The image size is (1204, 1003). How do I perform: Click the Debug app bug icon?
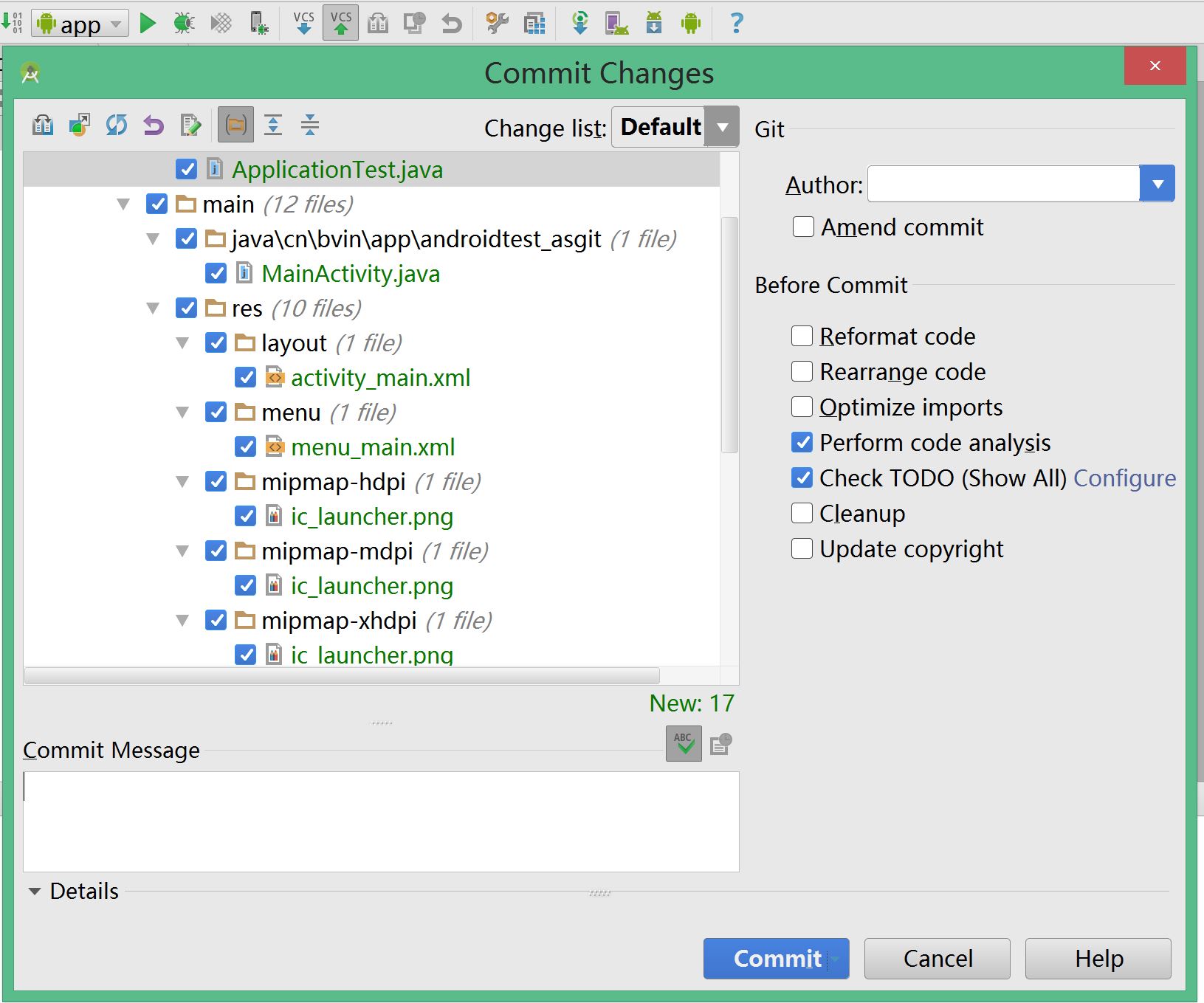tap(184, 24)
